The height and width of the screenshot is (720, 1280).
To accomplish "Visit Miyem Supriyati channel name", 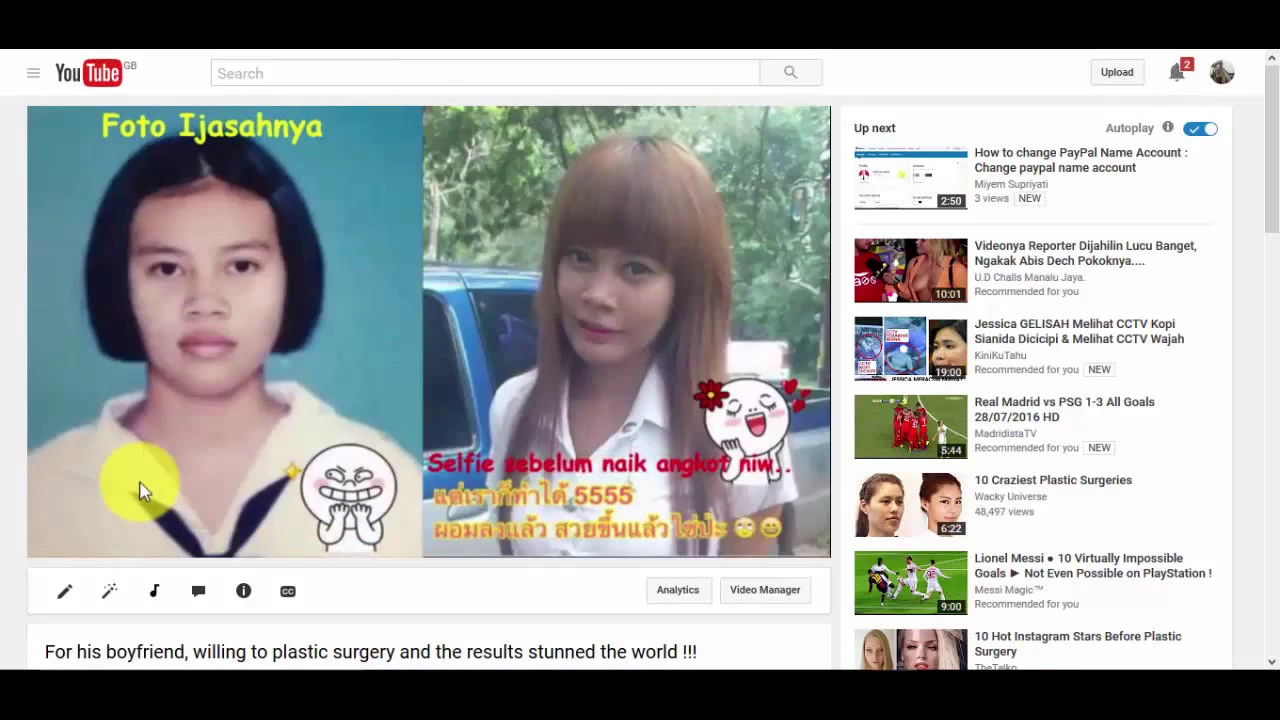I will (x=1011, y=184).
